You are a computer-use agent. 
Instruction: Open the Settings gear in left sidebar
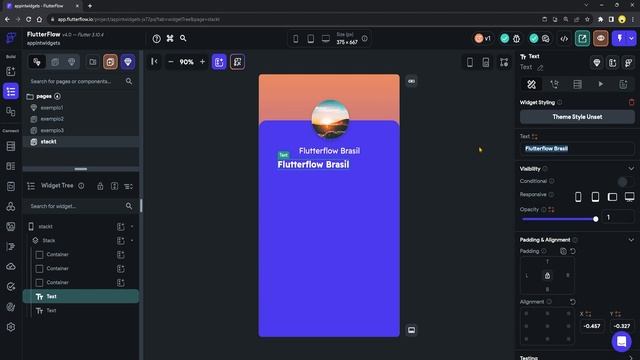11,327
